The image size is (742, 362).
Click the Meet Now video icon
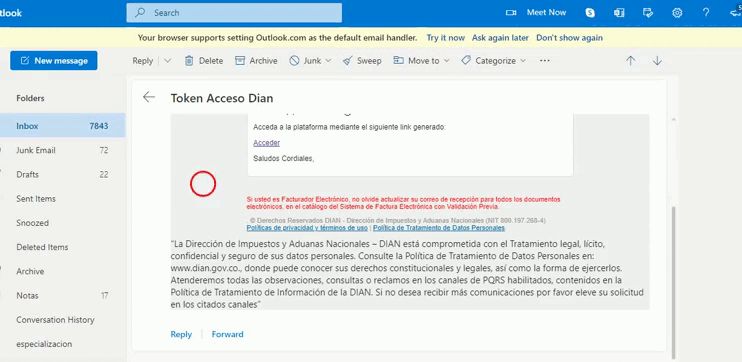point(511,13)
